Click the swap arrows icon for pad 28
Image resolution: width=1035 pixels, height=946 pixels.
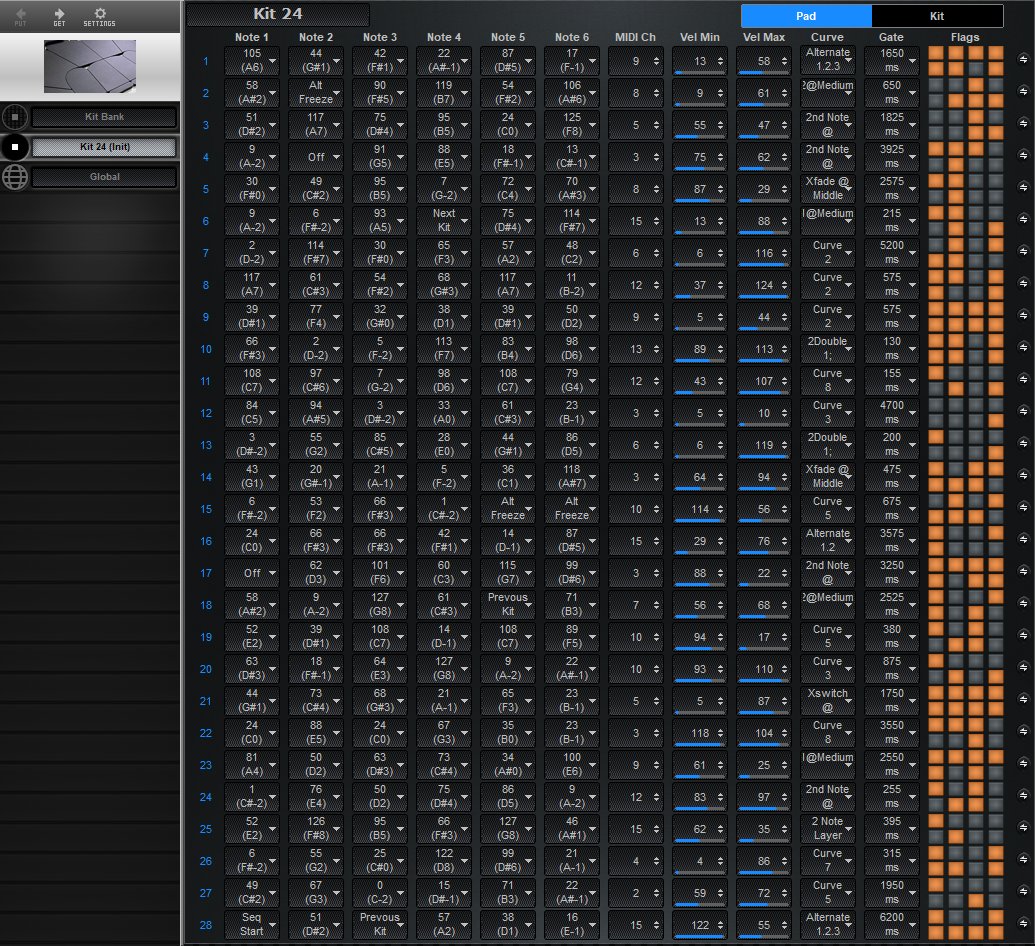click(1023, 924)
